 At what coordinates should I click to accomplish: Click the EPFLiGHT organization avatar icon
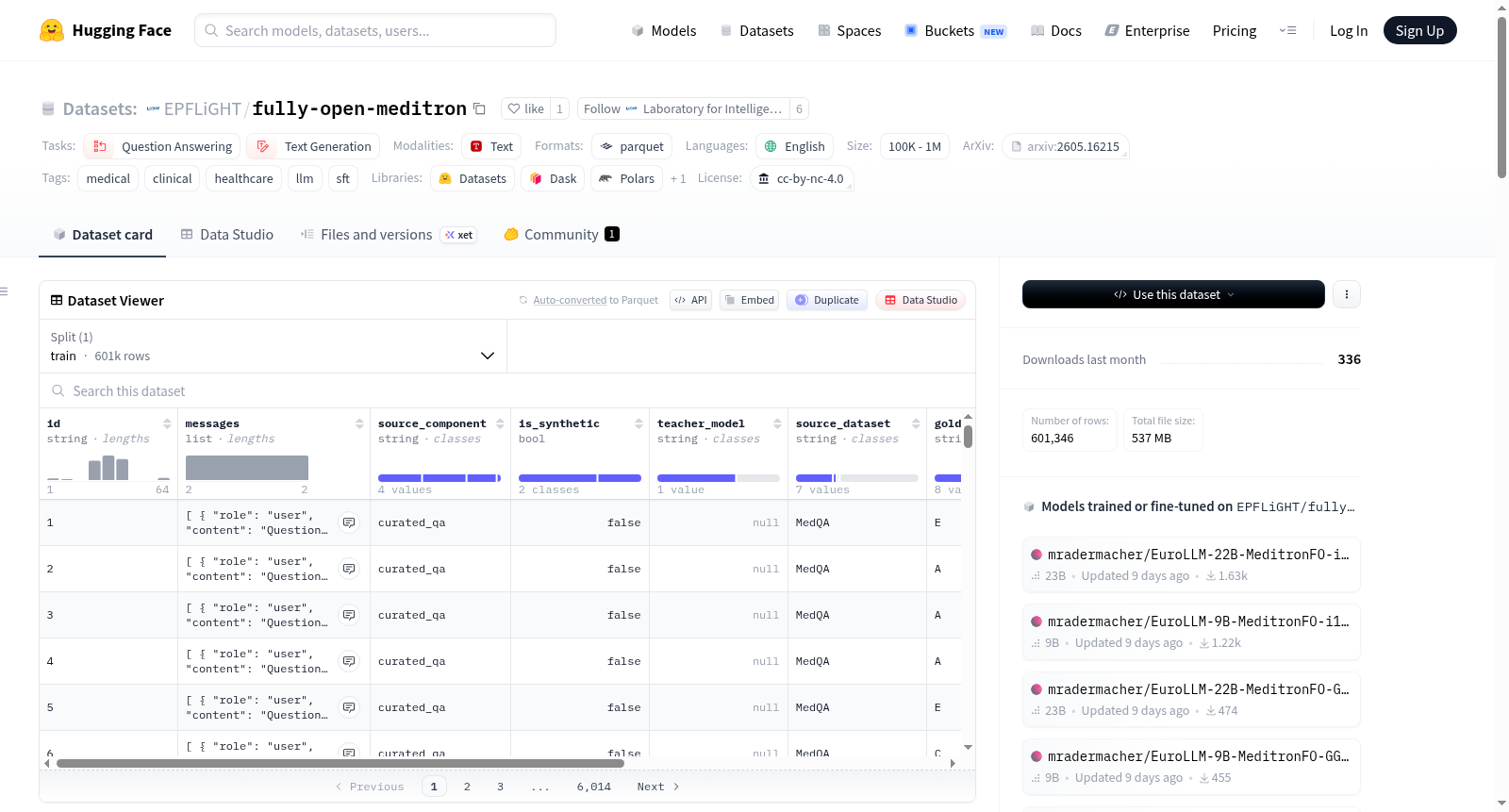pos(153,108)
